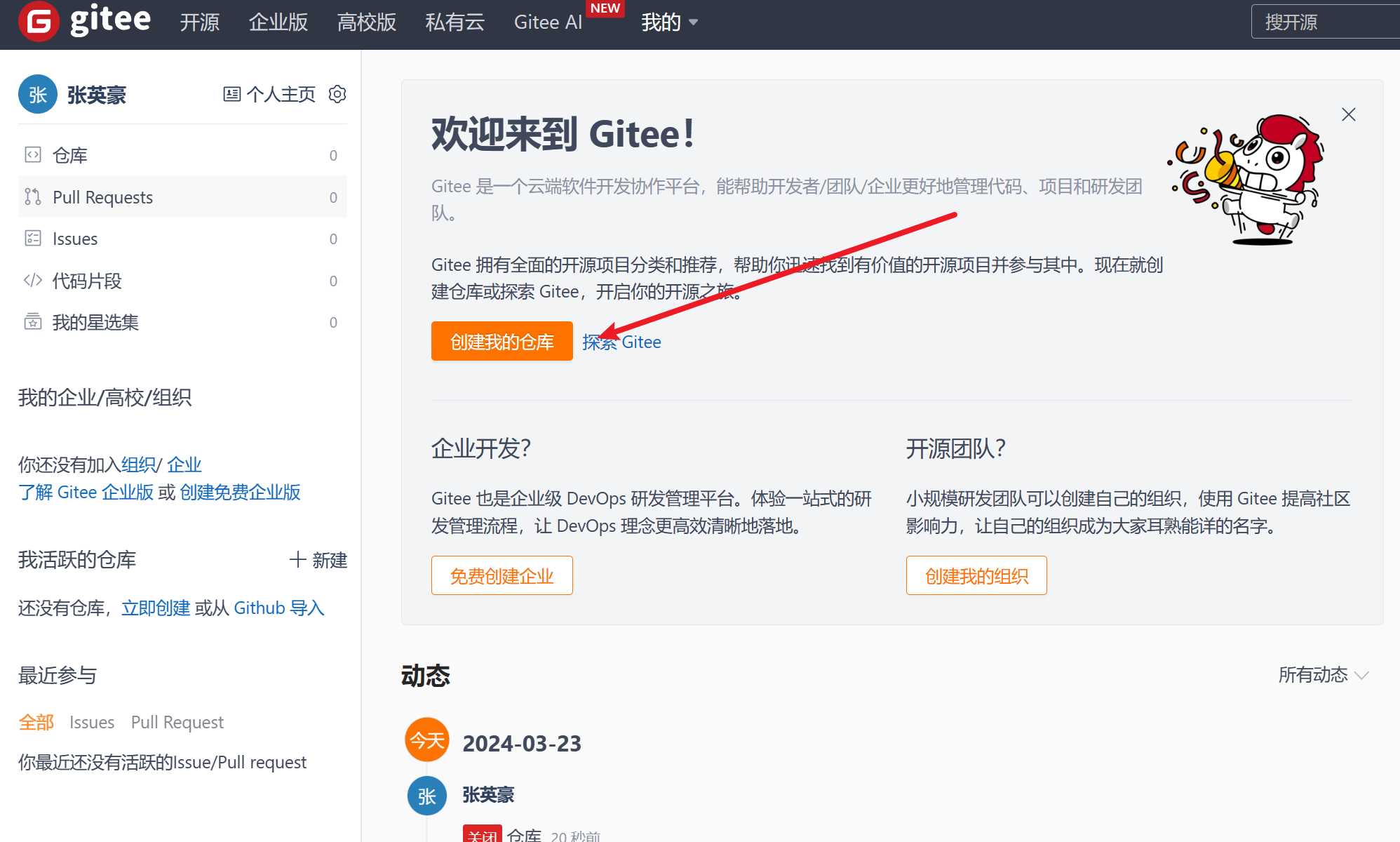
Task: Click the Gitee logo icon
Action: [39, 22]
